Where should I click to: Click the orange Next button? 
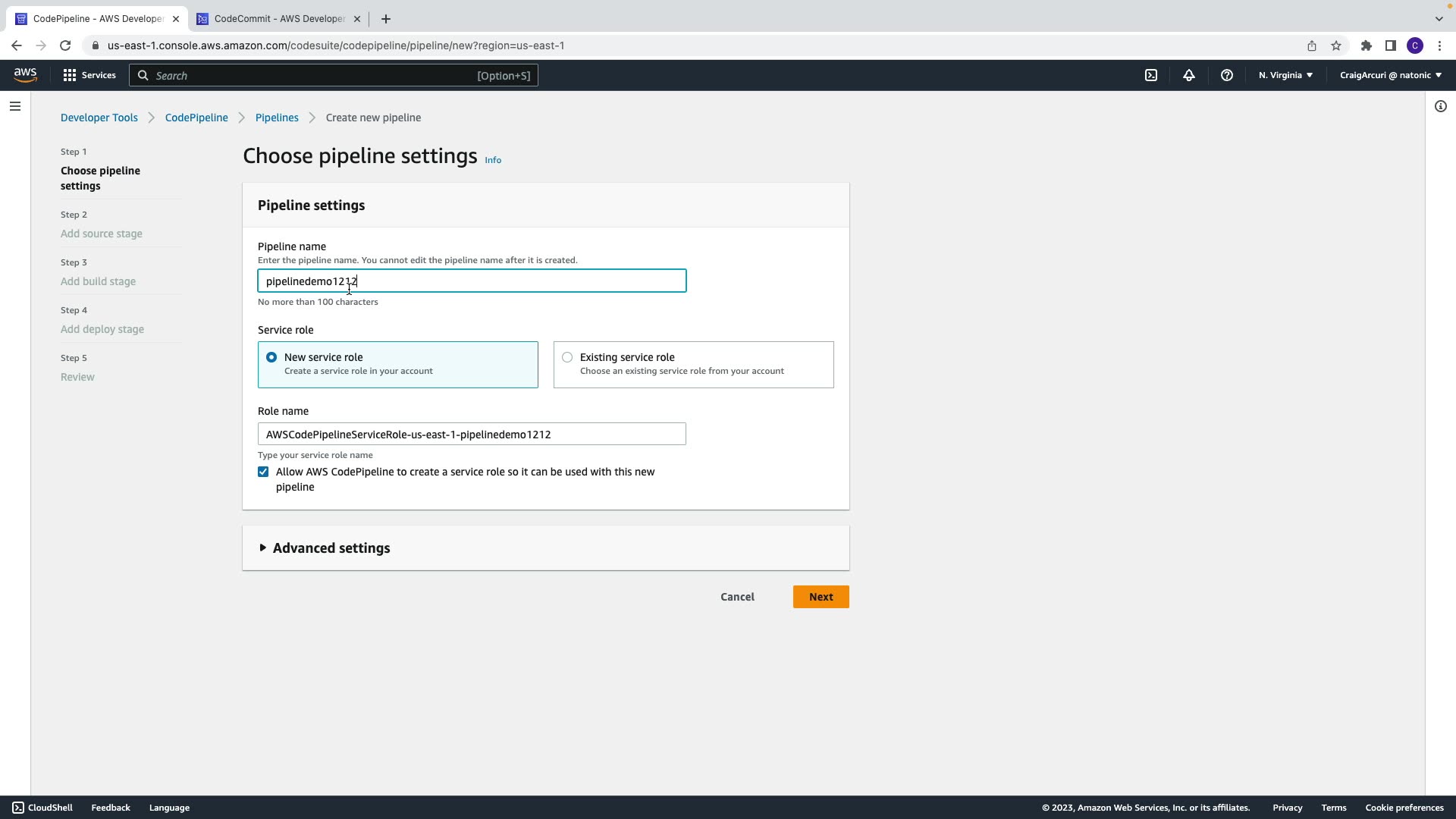(821, 597)
